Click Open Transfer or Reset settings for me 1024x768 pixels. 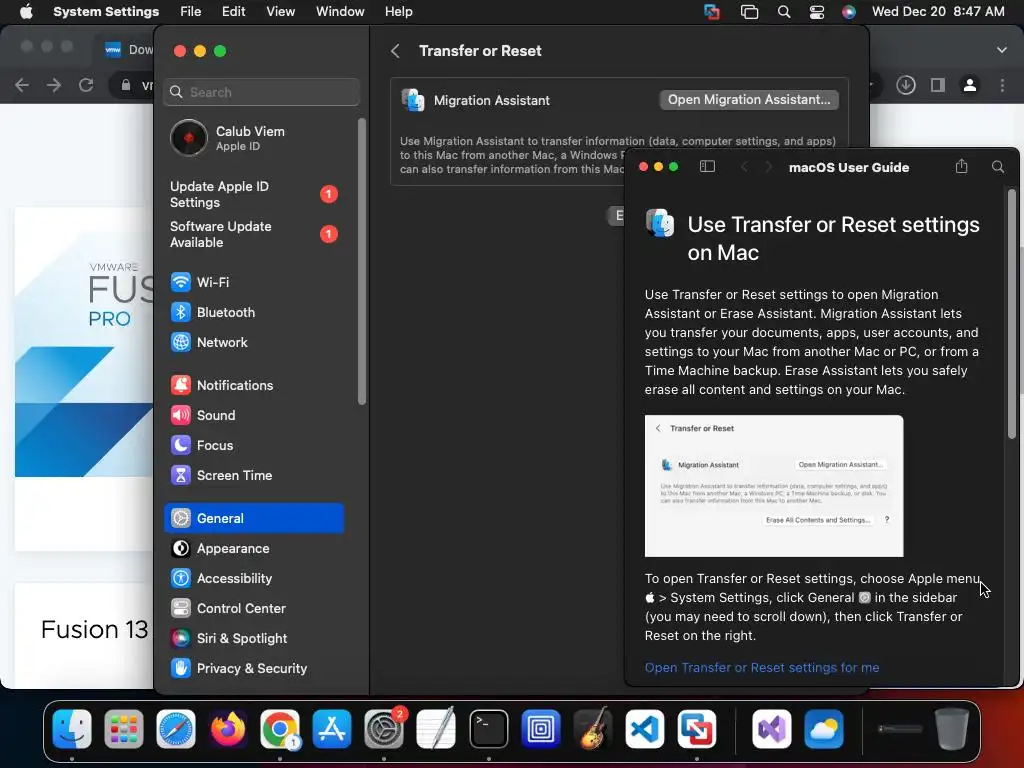pyautogui.click(x=761, y=667)
